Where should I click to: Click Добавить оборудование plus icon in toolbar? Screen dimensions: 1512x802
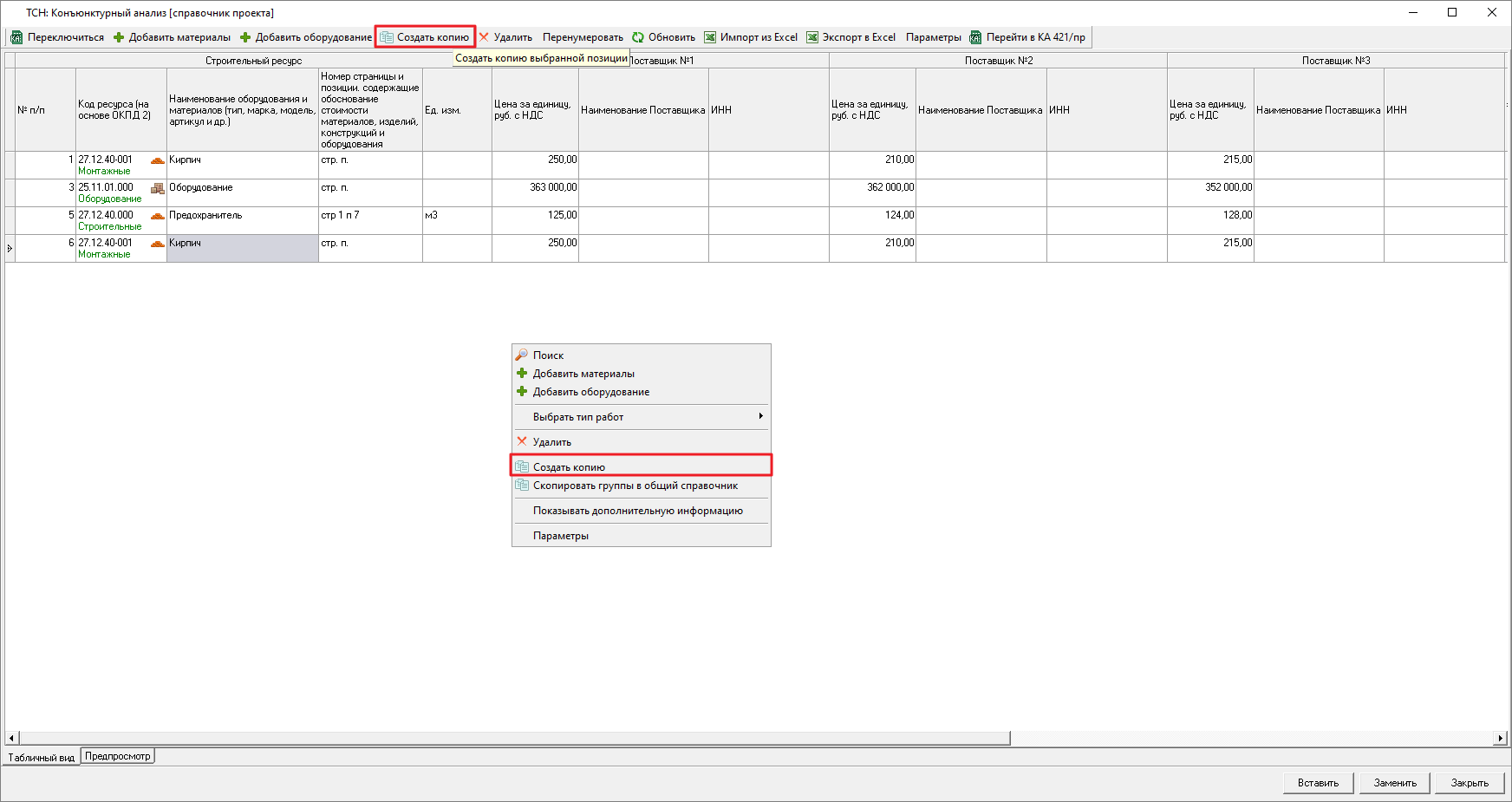pos(245,37)
